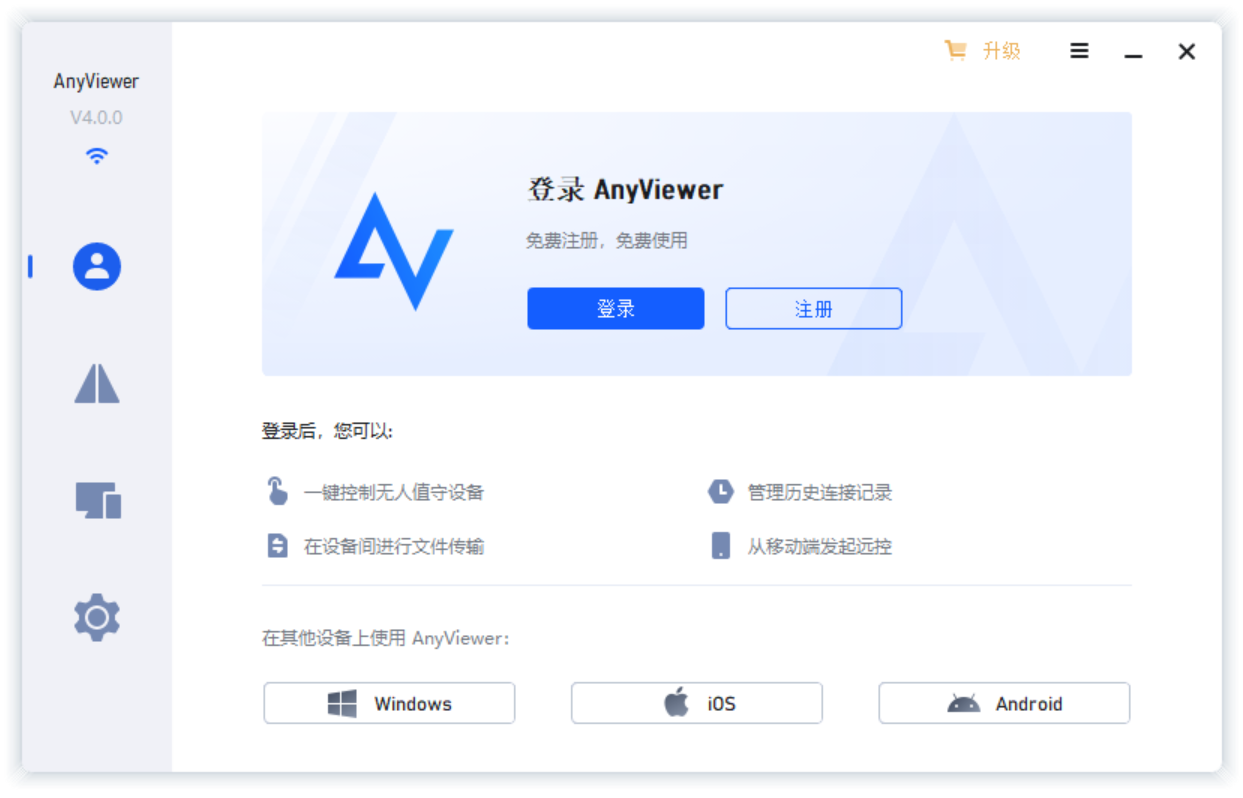The height and width of the screenshot is (798, 1243).
Task: Click the AnyViewer logo in banner
Action: 394,250
